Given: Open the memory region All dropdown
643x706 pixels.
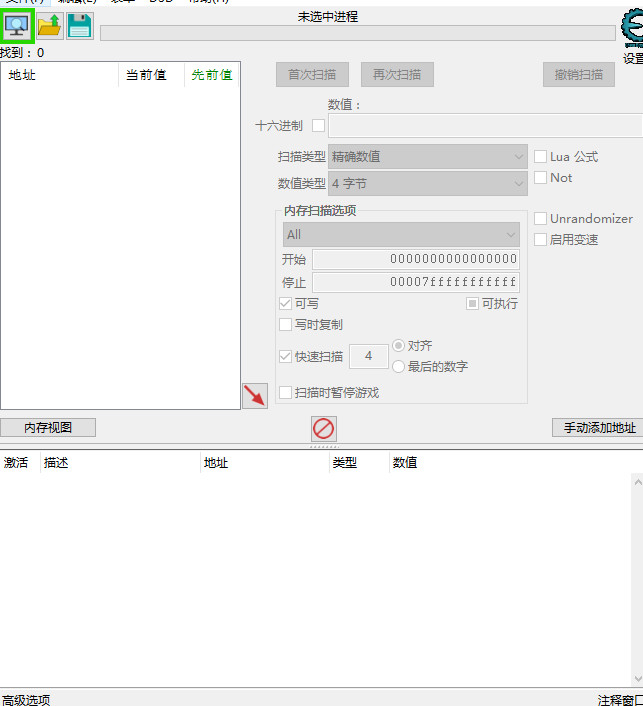Looking at the screenshot, I should coord(401,235).
